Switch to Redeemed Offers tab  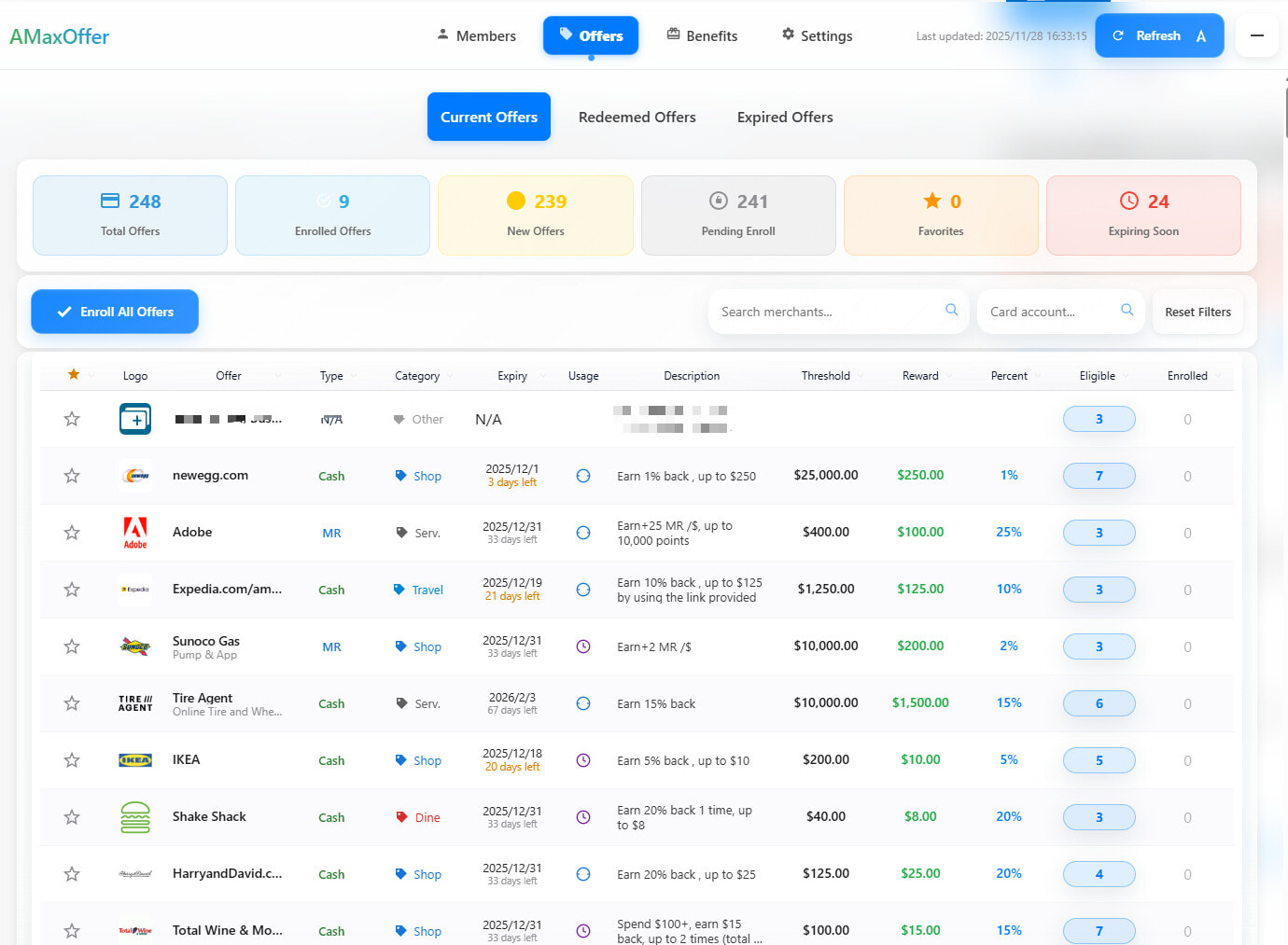coord(637,117)
